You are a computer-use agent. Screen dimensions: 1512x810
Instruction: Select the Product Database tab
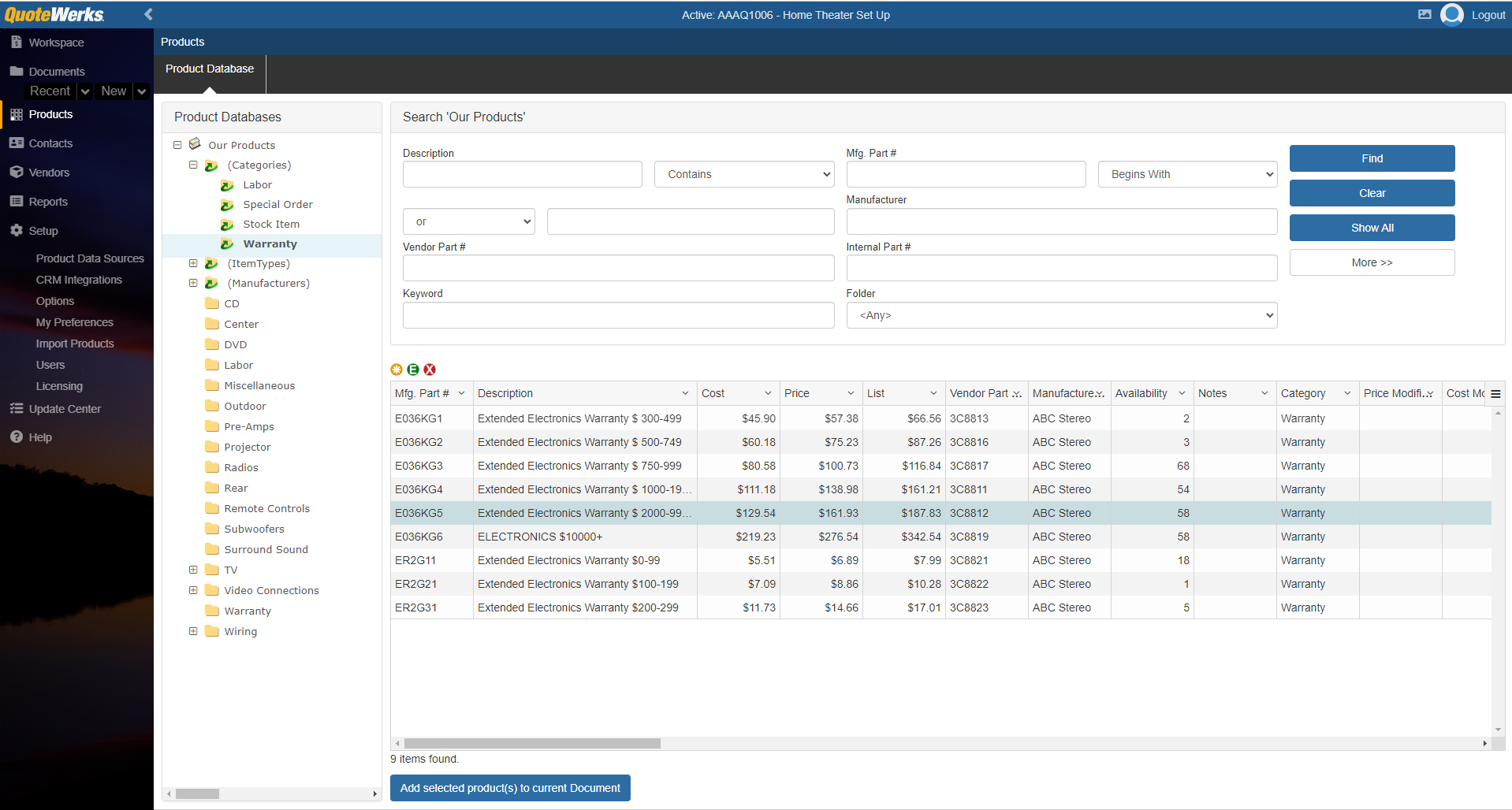point(210,69)
